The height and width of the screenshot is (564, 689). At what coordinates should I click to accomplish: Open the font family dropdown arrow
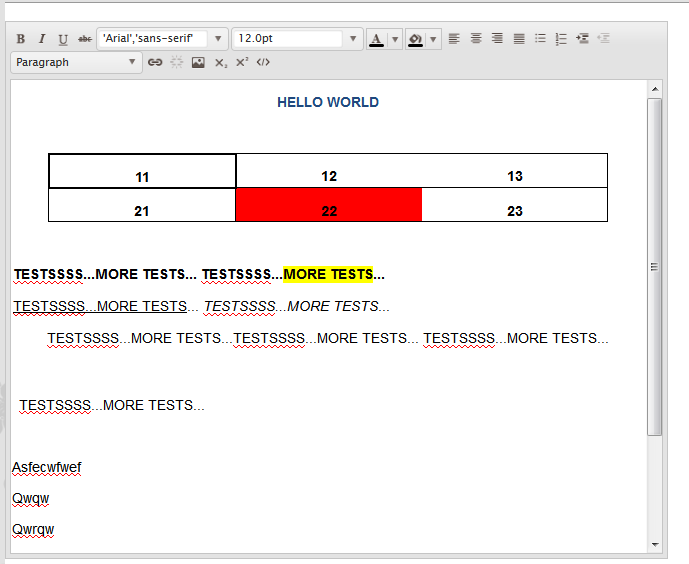218,39
